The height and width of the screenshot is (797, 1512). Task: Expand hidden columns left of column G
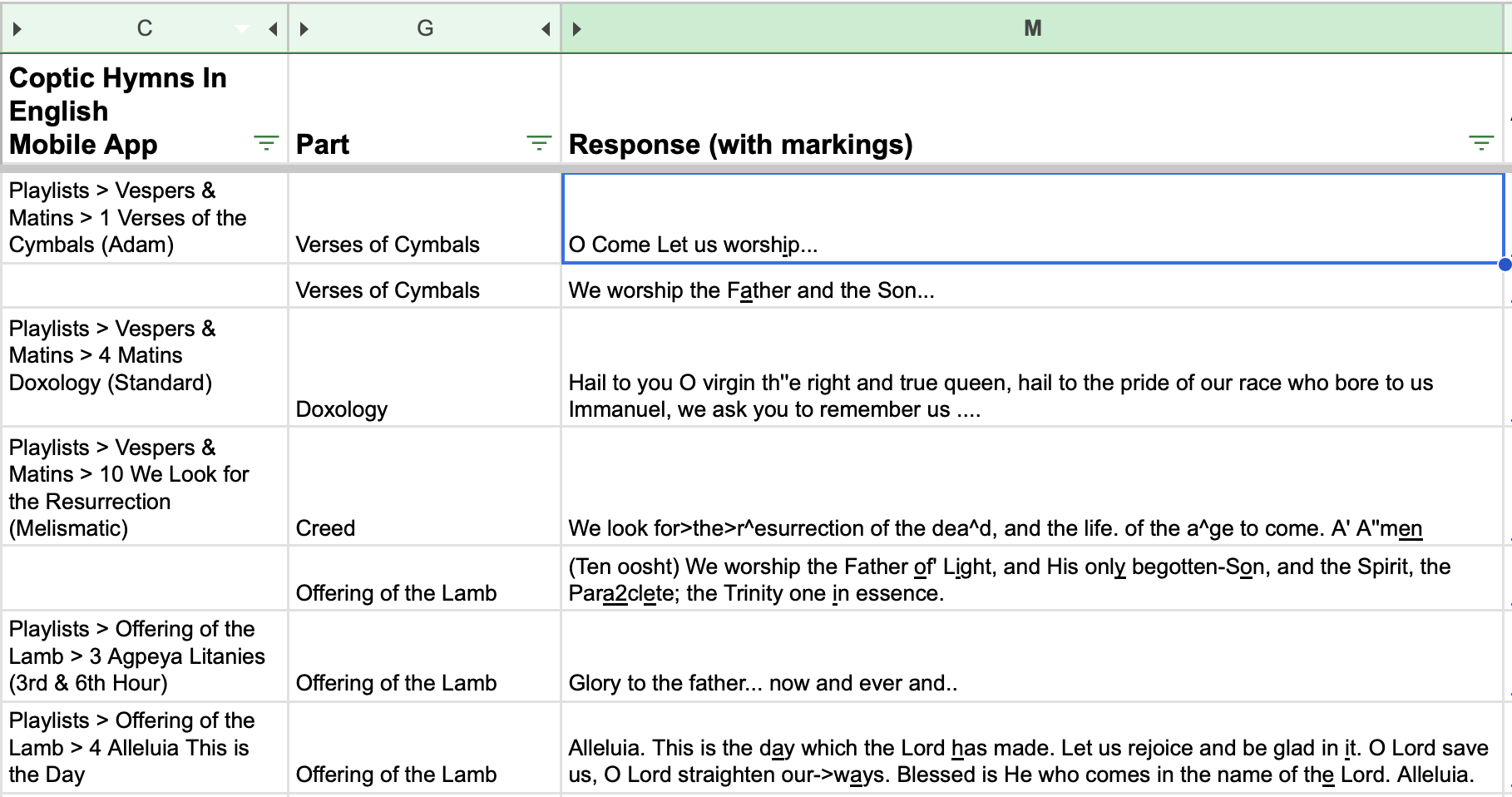(304, 29)
